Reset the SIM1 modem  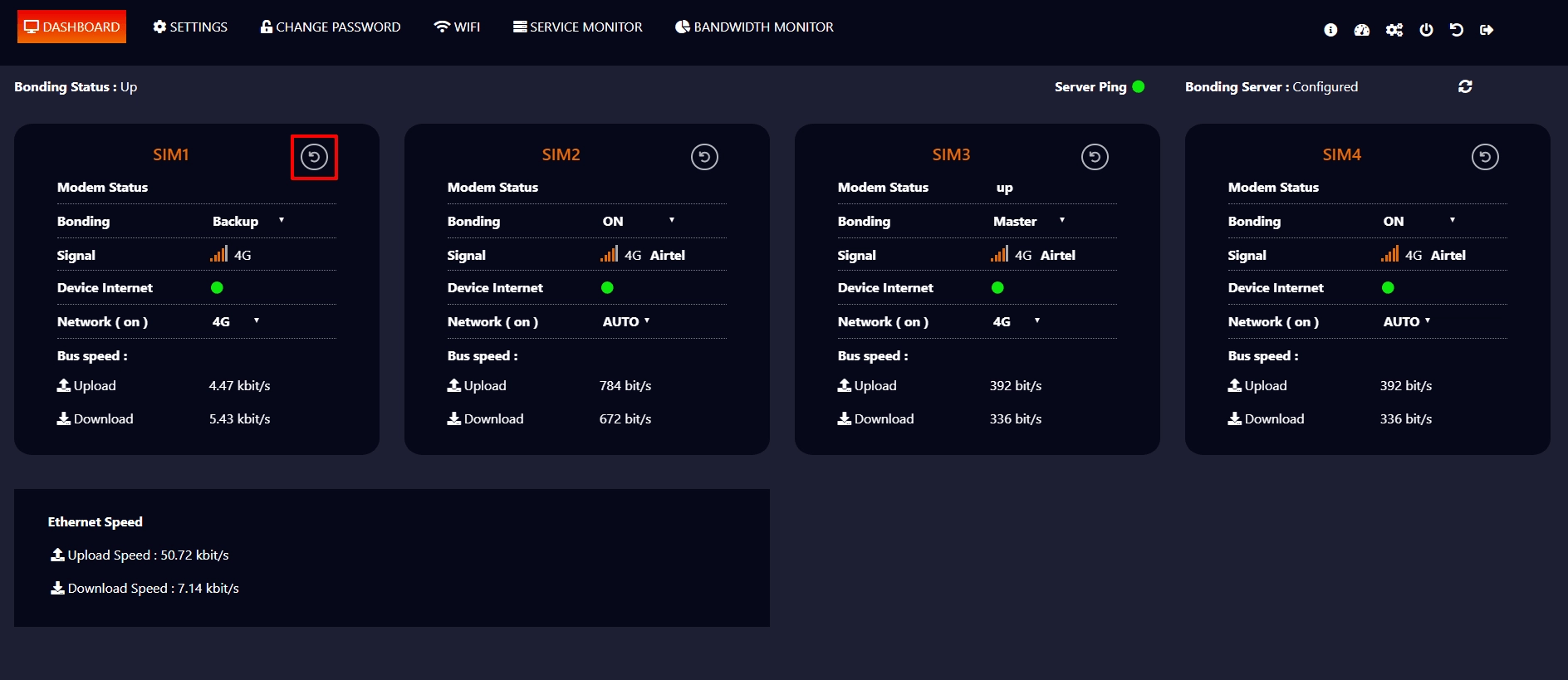pos(314,157)
